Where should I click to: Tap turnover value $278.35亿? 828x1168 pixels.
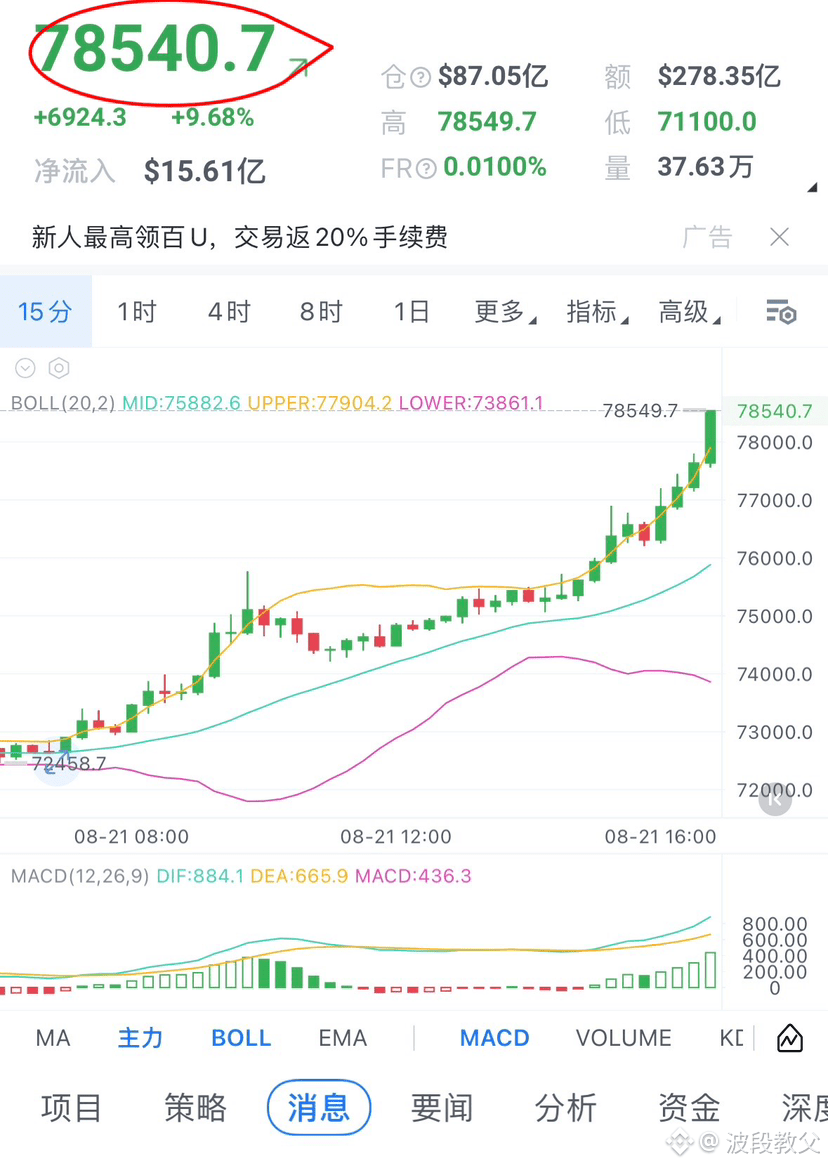[x=719, y=76]
